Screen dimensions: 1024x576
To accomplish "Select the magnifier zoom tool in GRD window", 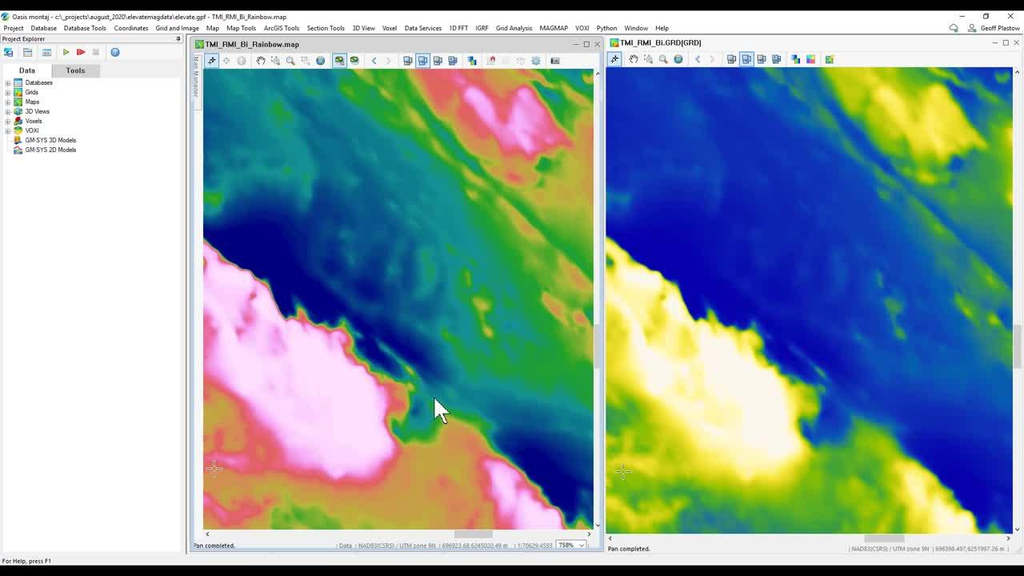I will click(x=664, y=59).
